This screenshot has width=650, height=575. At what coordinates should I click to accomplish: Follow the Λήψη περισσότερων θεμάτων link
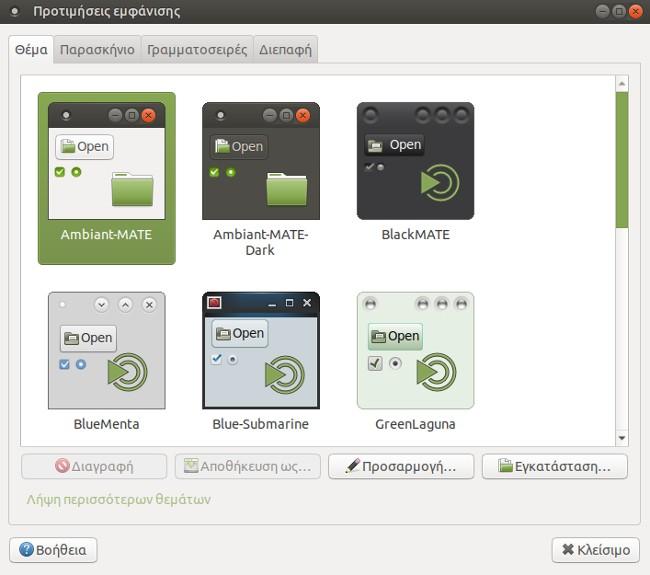click(119, 500)
